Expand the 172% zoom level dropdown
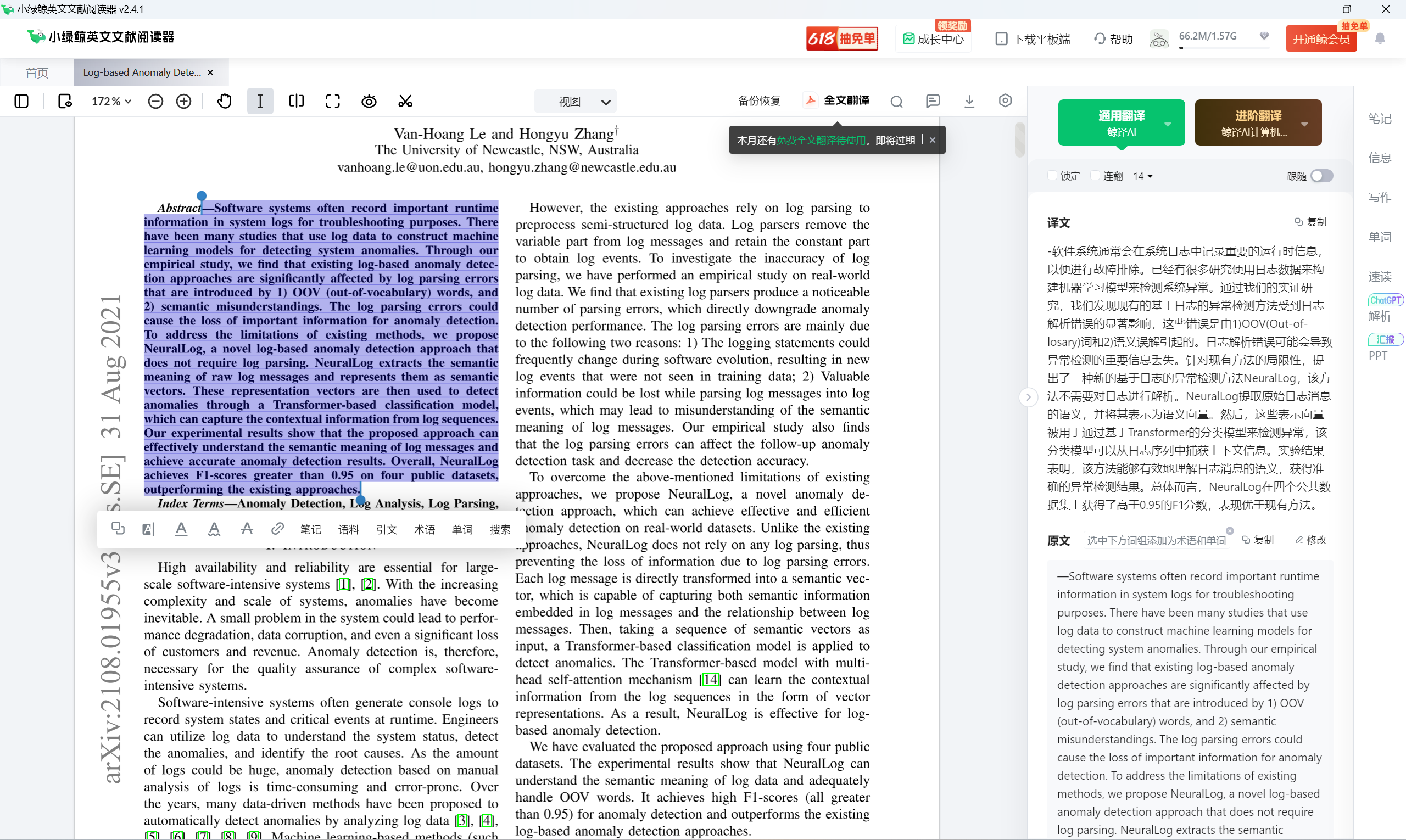The image size is (1406, 840). click(111, 102)
